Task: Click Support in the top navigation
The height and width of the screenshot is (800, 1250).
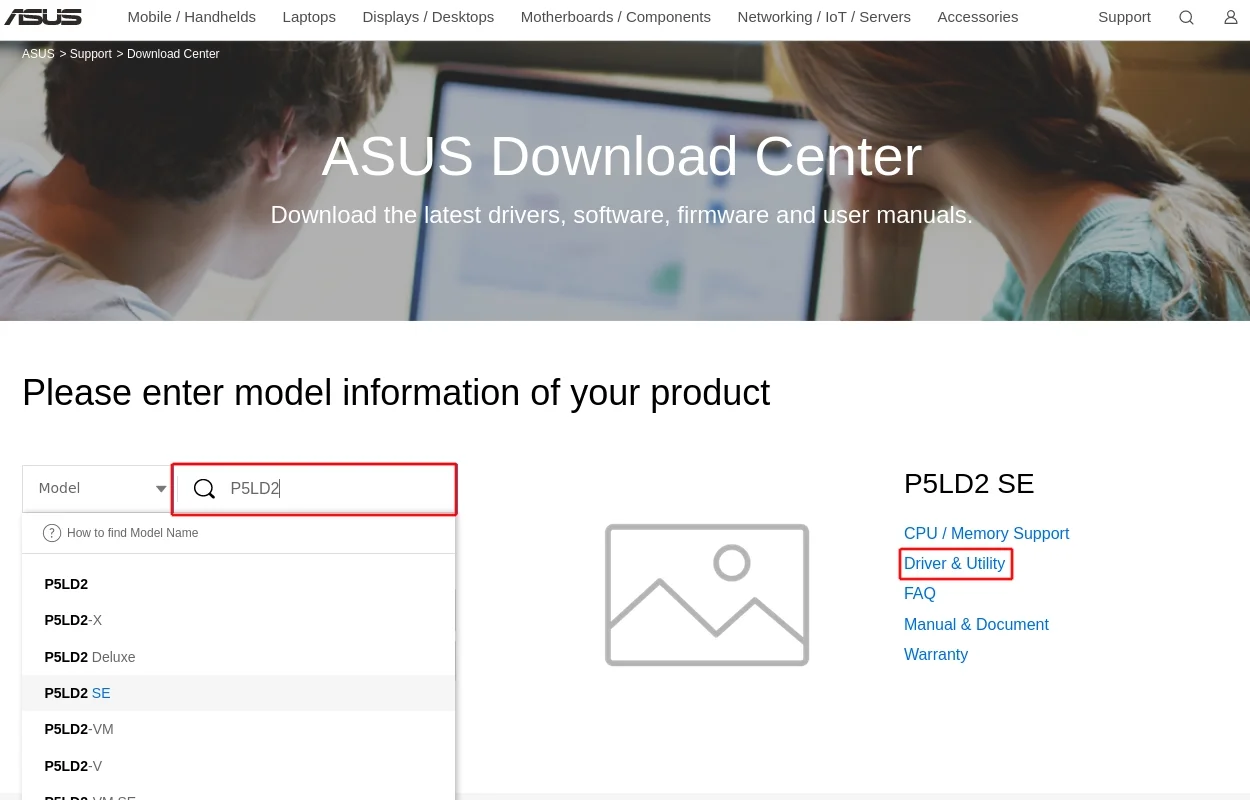Action: point(1124,17)
